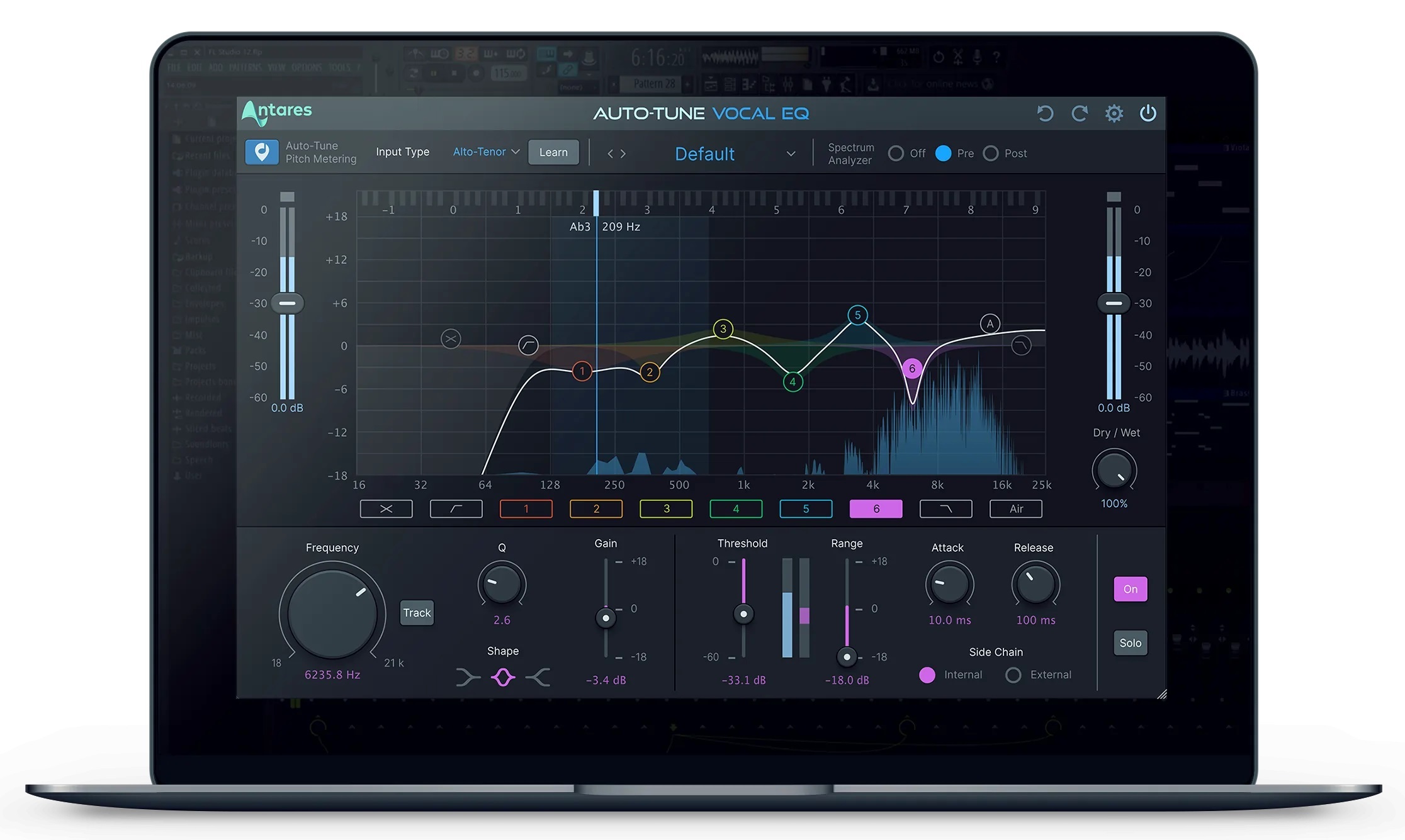Click the redo arrow in the header
The image size is (1405, 840).
click(x=1079, y=113)
